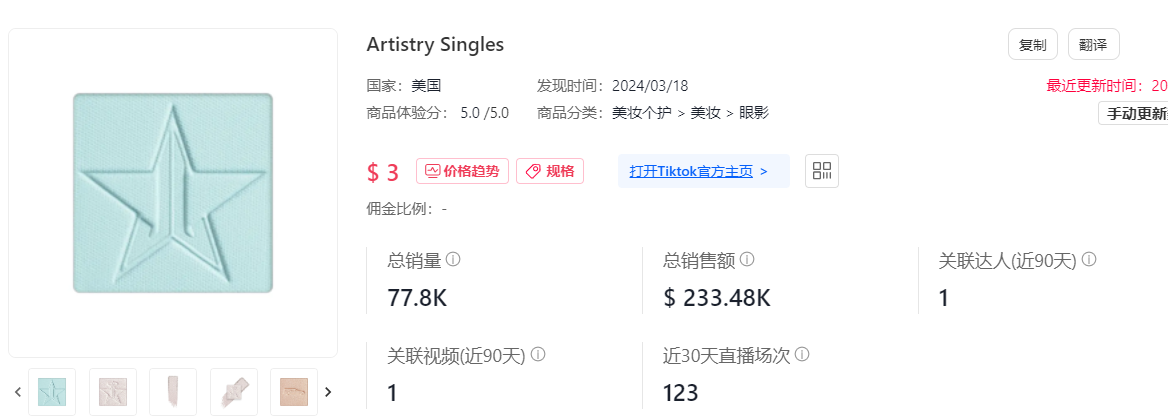Click the 翻译 translate button
The height and width of the screenshot is (417, 1168).
1093,45
